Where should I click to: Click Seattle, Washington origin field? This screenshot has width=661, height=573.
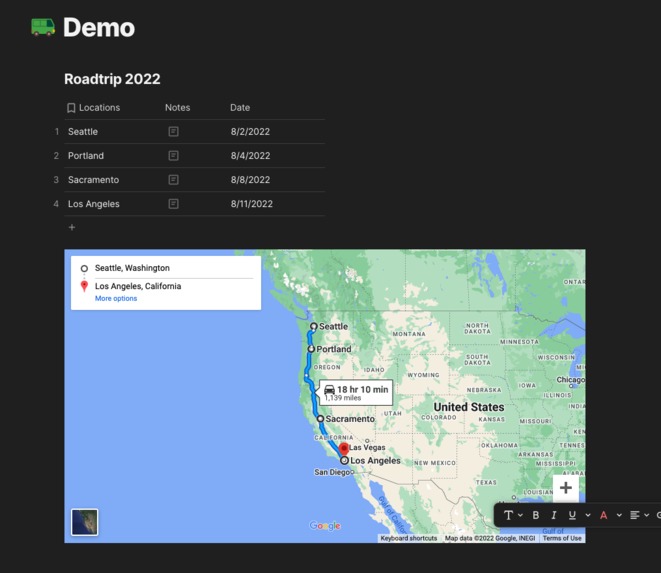point(132,268)
